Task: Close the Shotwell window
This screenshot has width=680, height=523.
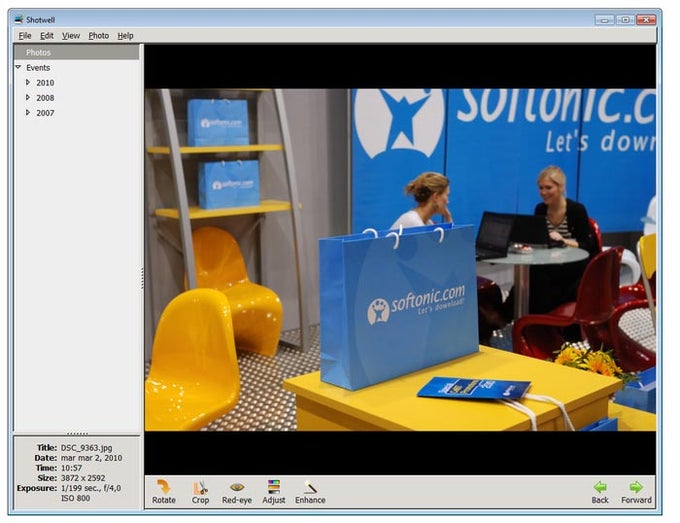Action: (x=646, y=20)
